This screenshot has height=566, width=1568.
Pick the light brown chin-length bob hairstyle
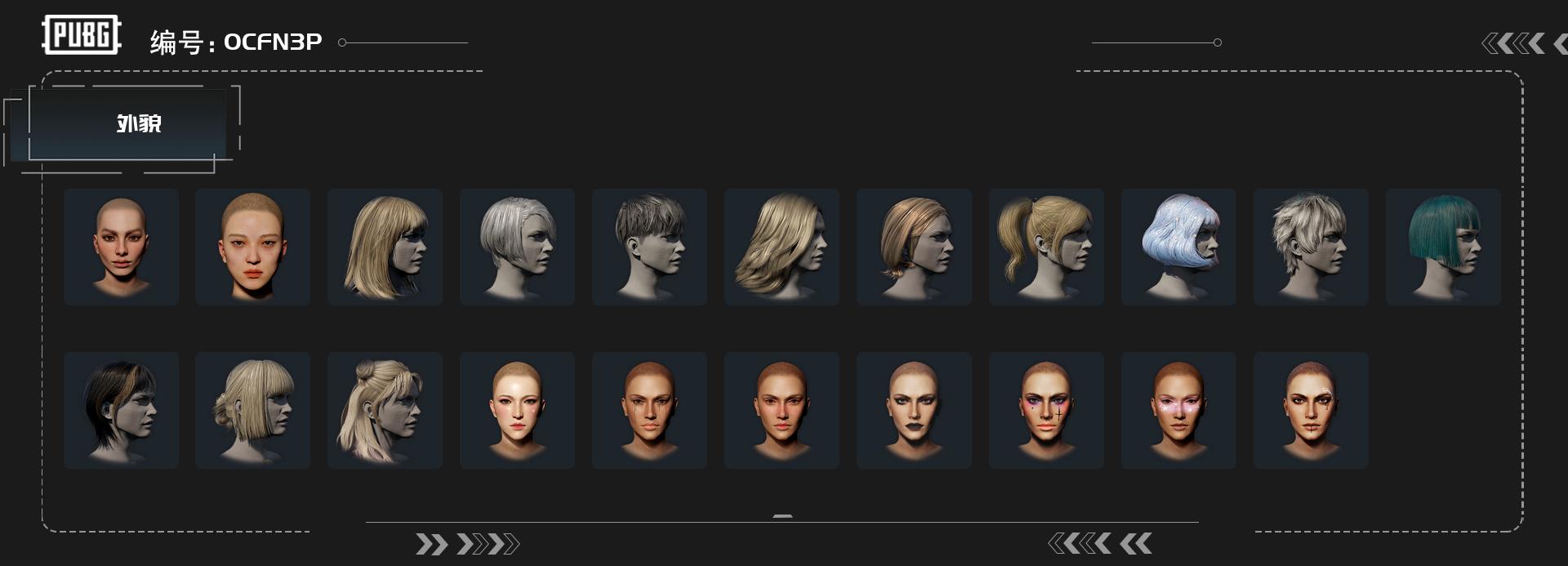[914, 247]
